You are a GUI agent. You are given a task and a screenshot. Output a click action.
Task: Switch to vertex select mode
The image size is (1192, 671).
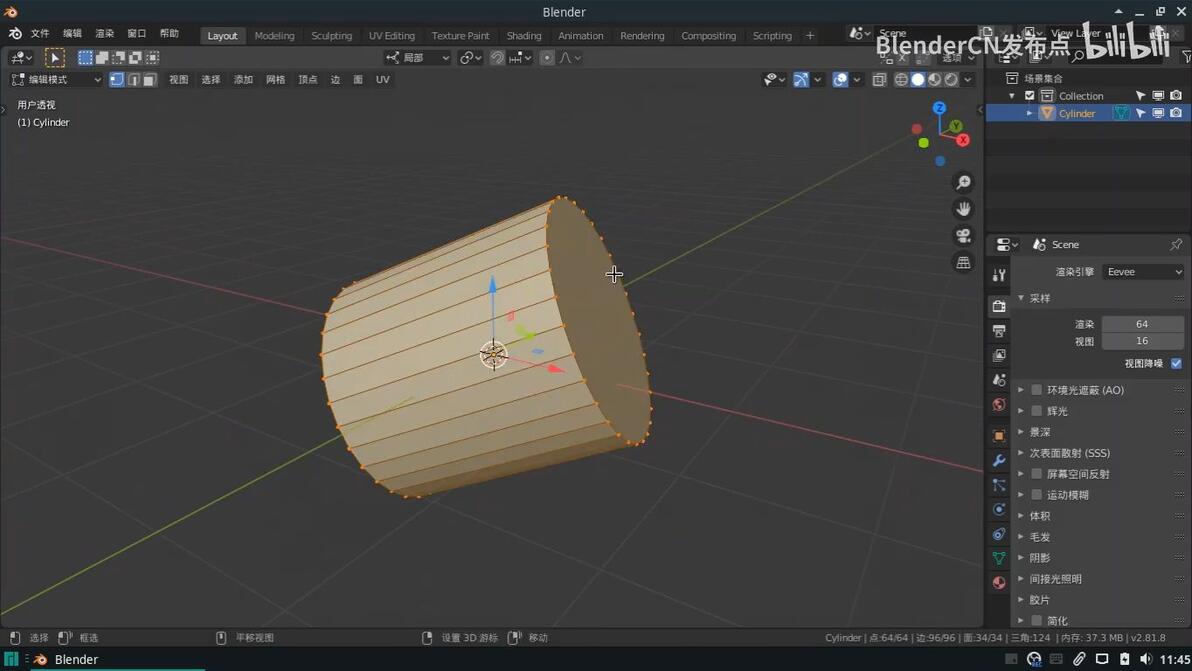117,80
